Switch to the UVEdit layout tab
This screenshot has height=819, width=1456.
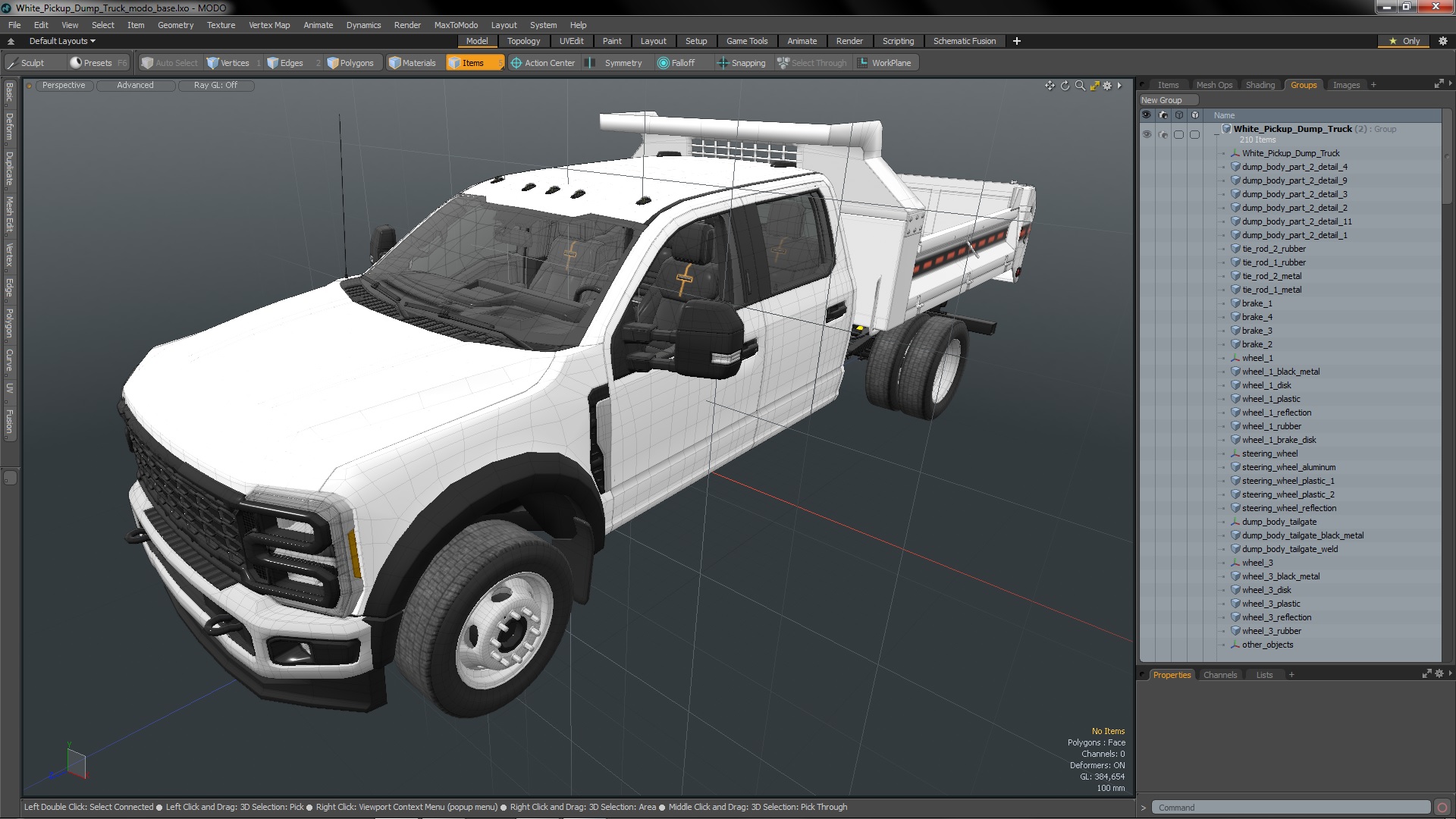pos(571,41)
